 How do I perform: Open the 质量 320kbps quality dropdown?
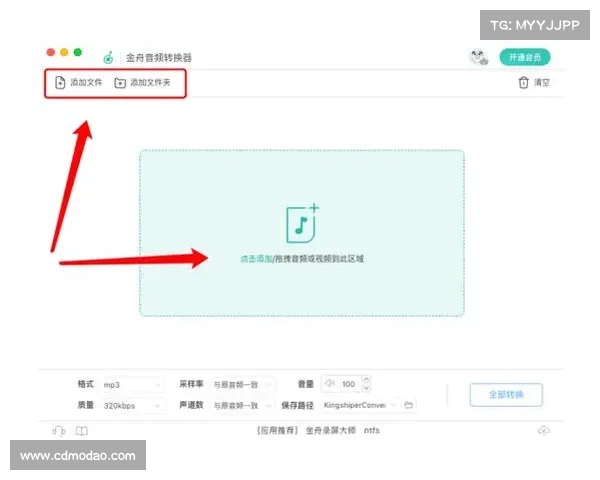pos(132,405)
